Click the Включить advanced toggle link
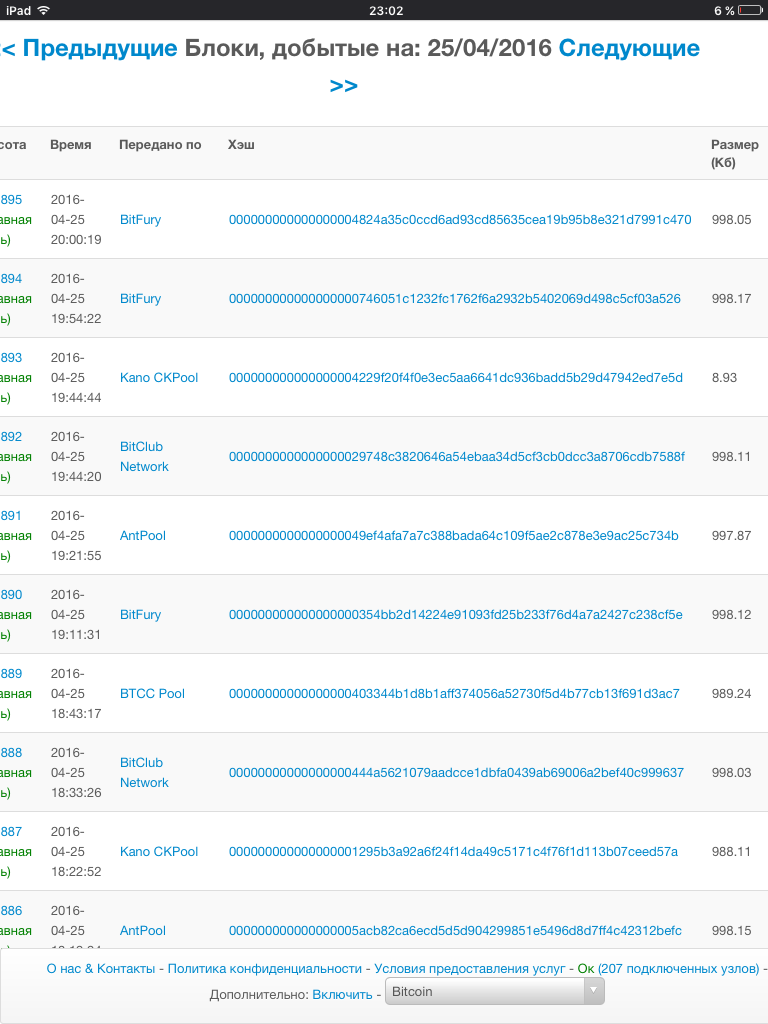The height and width of the screenshot is (1024, 768). (342, 994)
